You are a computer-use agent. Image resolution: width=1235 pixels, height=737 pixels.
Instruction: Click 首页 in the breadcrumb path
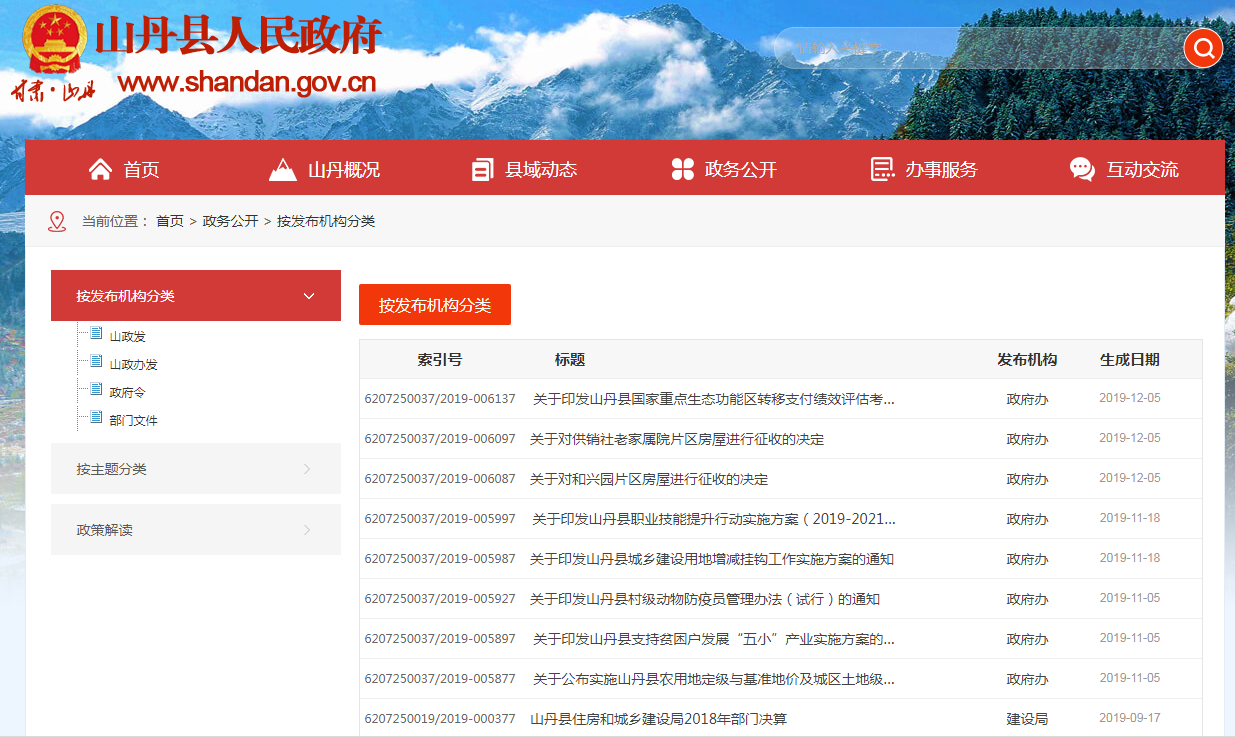pos(169,221)
